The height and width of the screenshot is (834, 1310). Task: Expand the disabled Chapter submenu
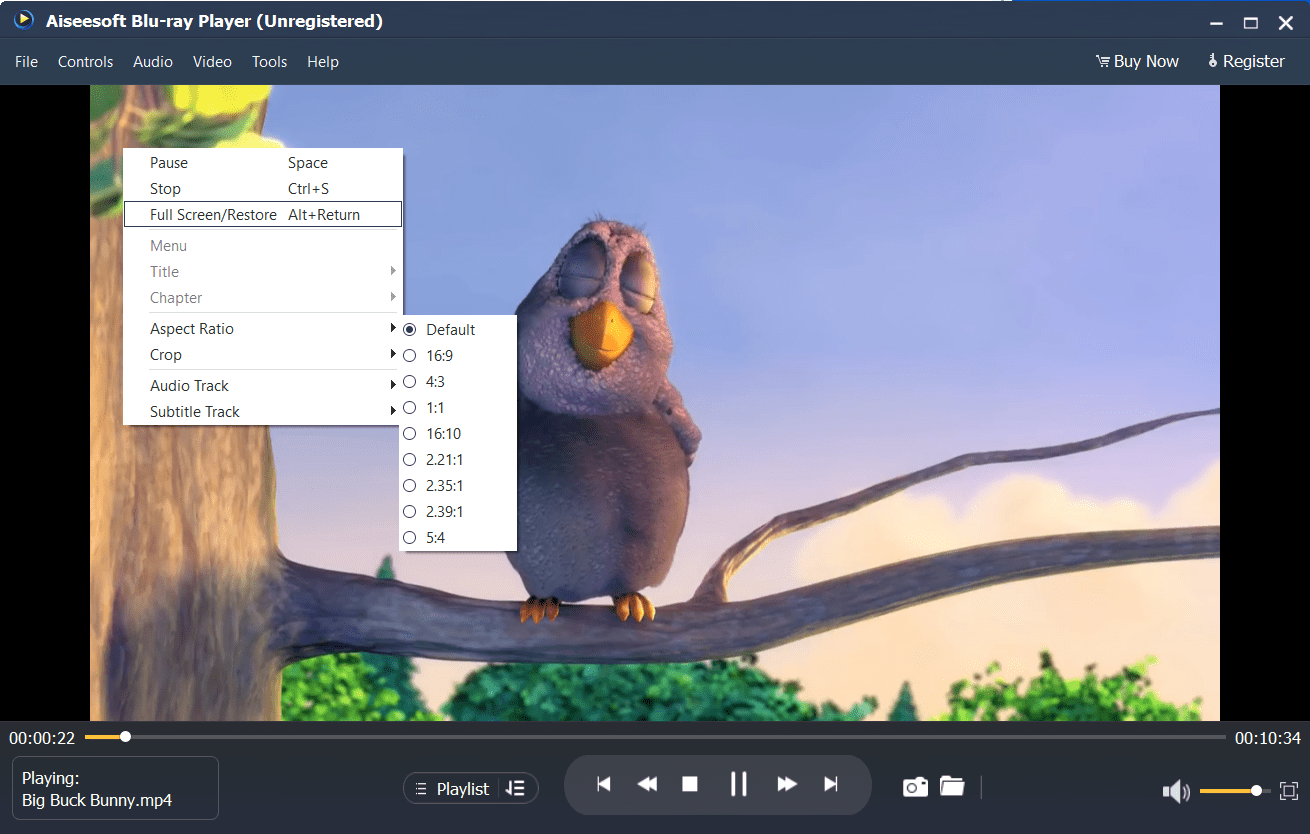pyautogui.click(x=262, y=297)
